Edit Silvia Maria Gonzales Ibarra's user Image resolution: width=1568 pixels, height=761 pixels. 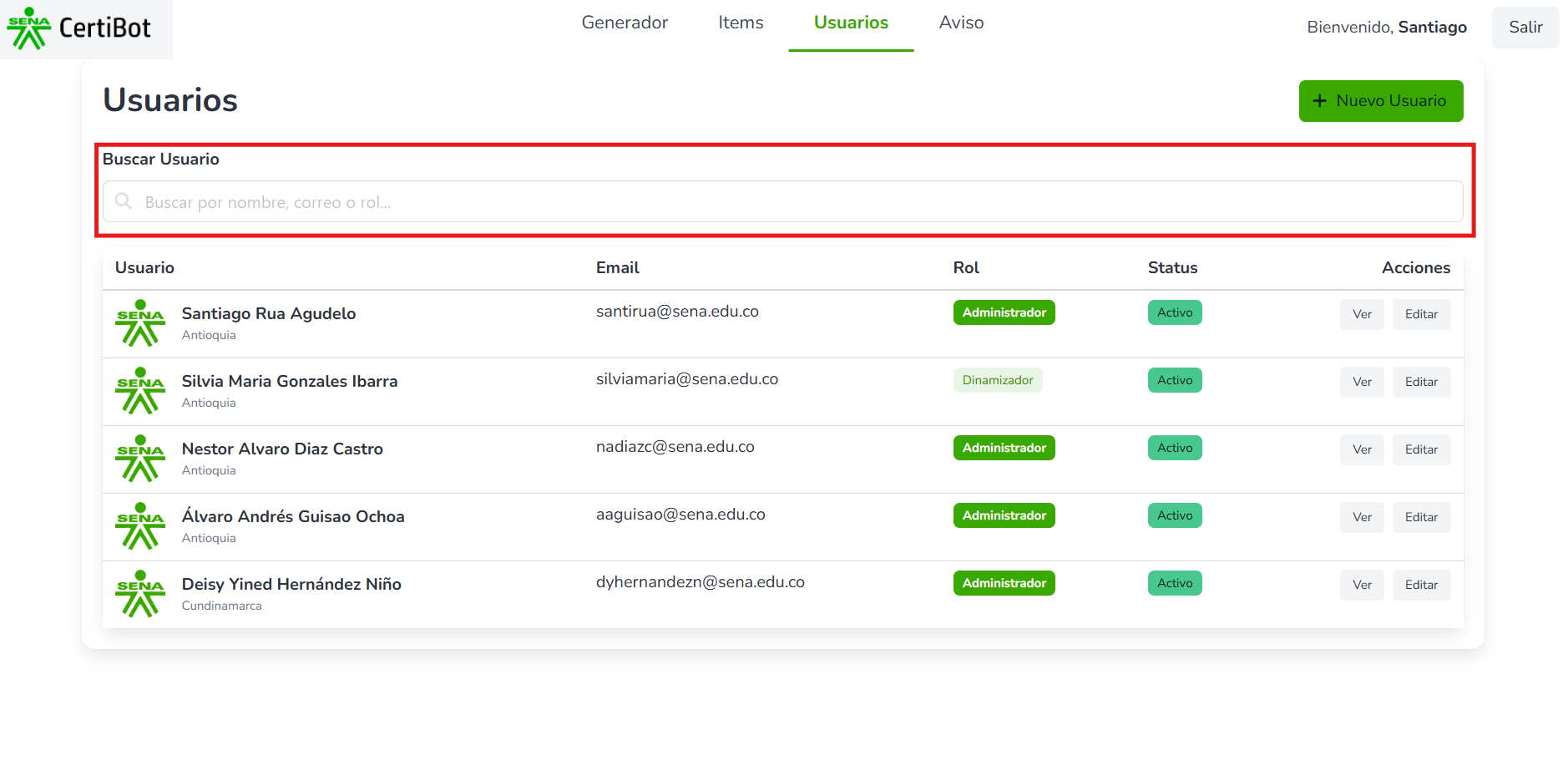point(1420,382)
